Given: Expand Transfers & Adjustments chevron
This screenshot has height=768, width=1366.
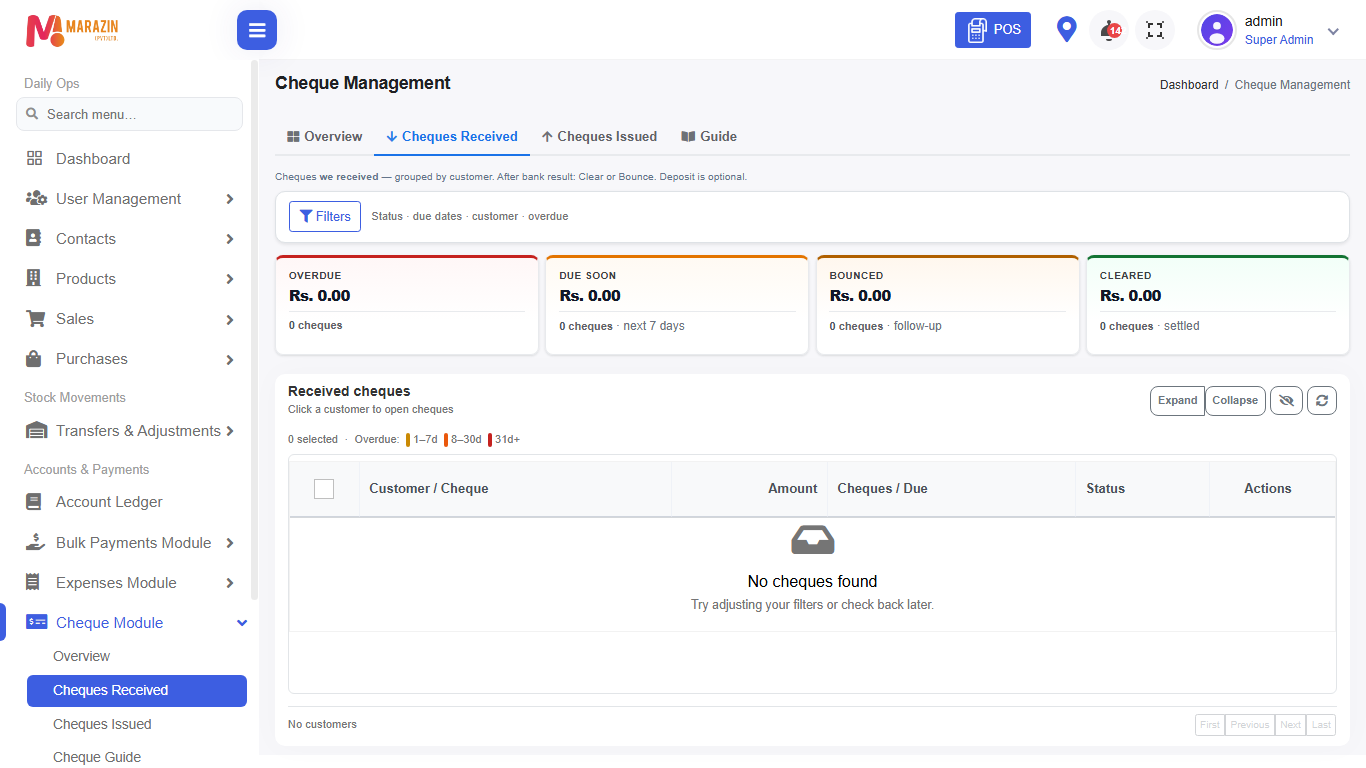Looking at the screenshot, I should 230,431.
